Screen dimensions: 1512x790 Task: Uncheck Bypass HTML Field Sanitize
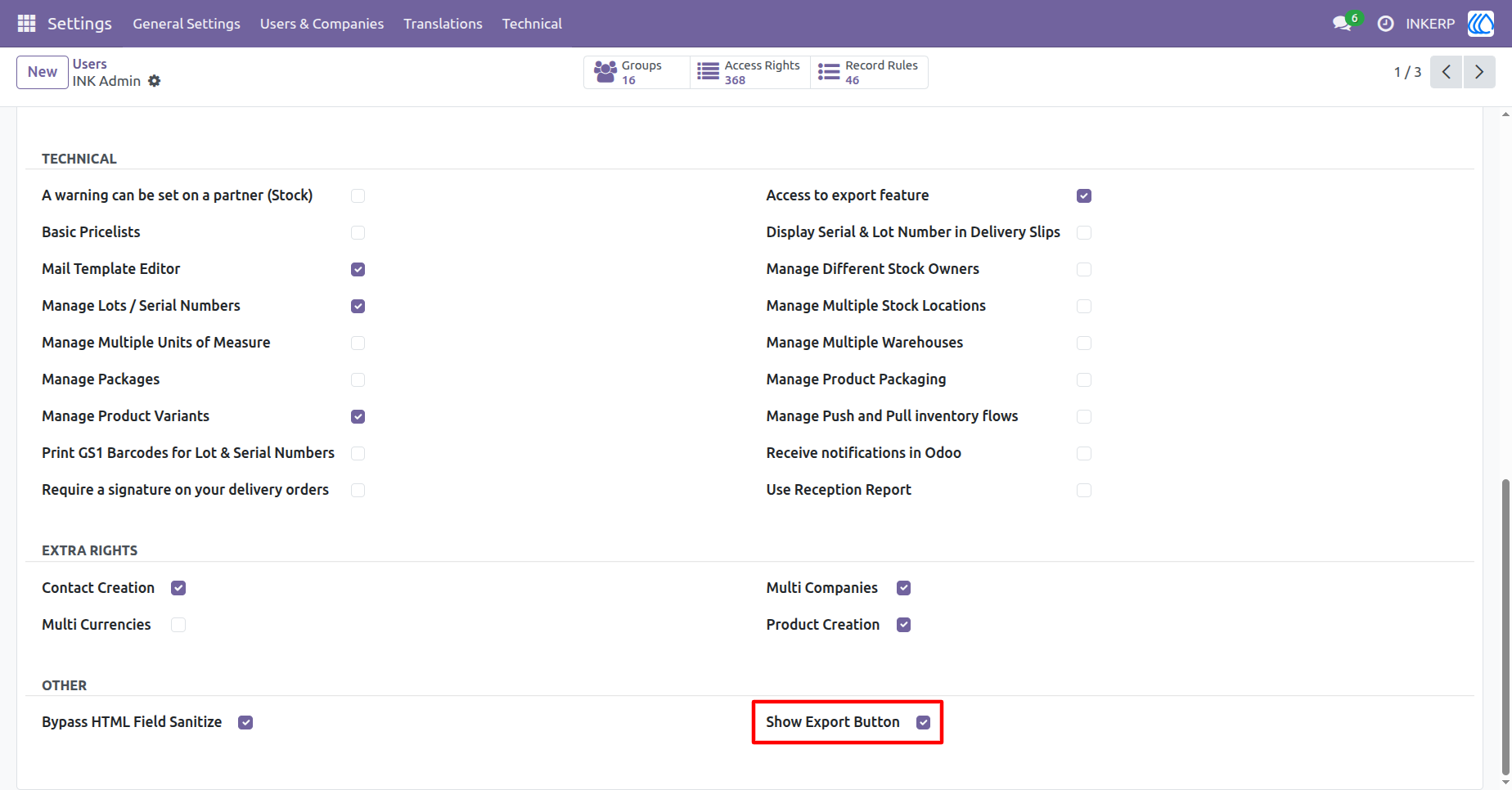[245, 722]
